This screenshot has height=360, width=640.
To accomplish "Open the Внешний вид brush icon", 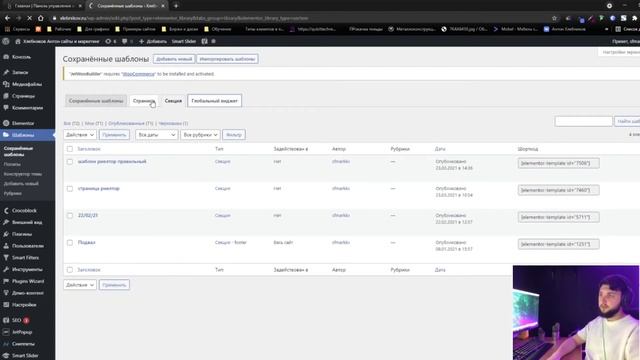I will click(6, 222).
